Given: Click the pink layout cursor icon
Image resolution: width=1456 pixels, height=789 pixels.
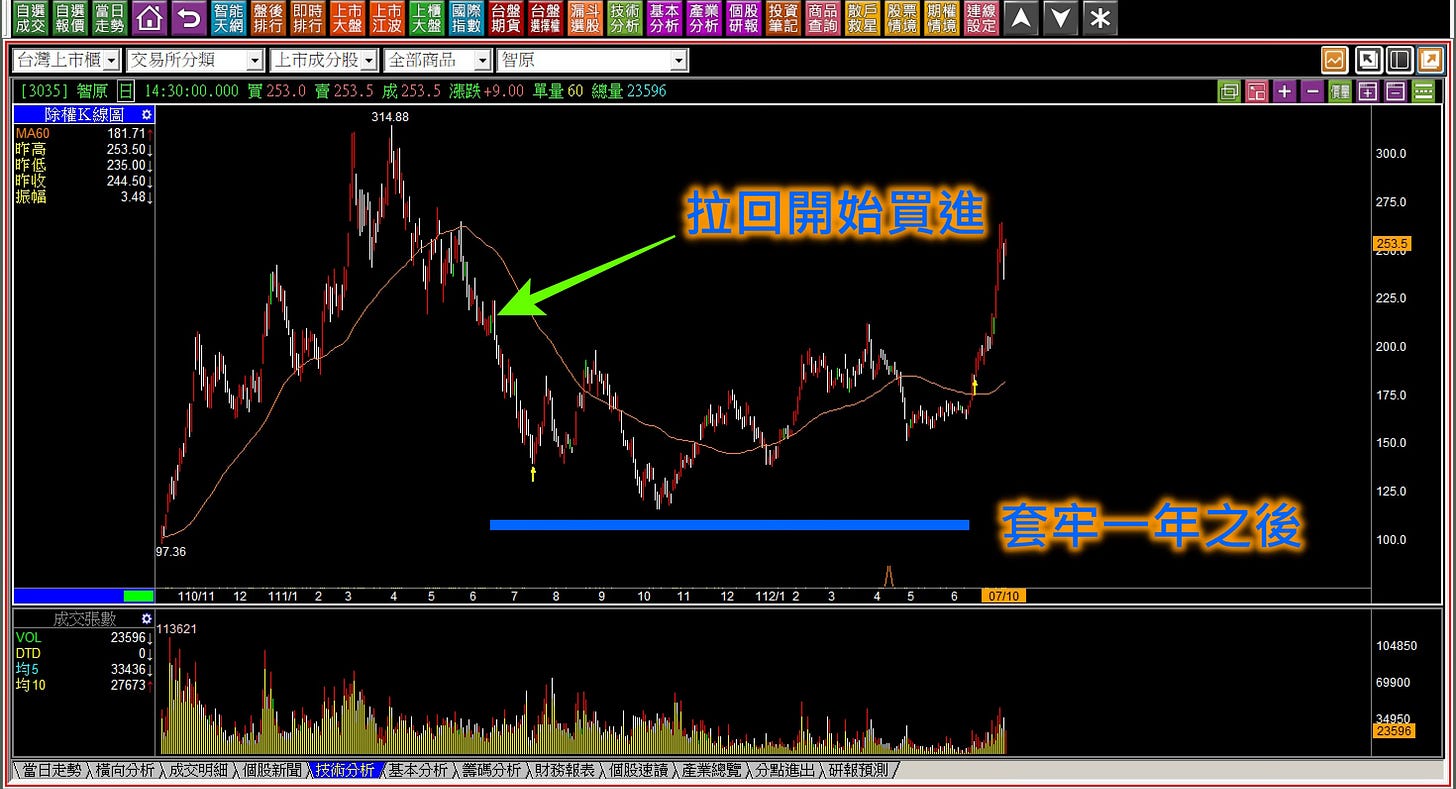Looking at the screenshot, I should point(1257,92).
